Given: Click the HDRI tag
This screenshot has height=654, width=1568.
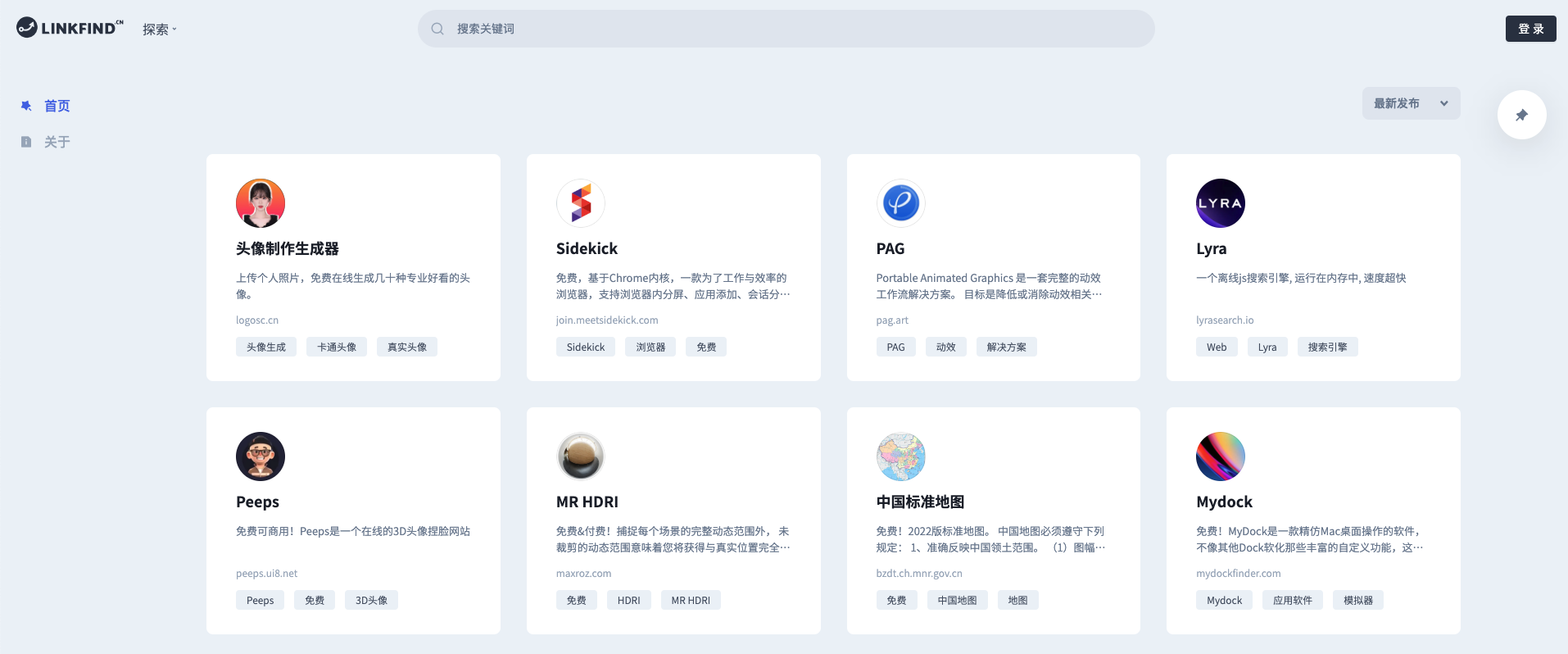Looking at the screenshot, I should pyautogui.click(x=629, y=600).
